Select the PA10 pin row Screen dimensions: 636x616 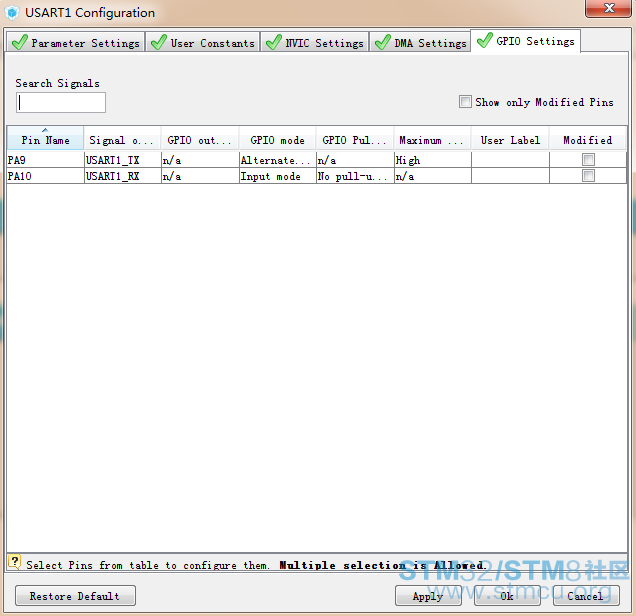pos(317,176)
